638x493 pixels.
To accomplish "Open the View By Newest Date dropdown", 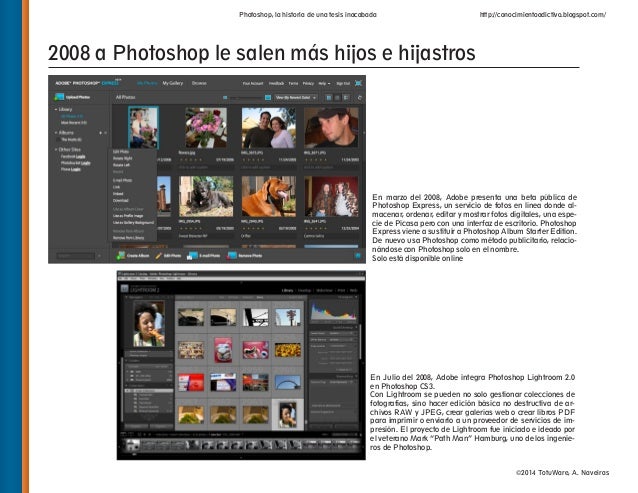I will (x=296, y=98).
